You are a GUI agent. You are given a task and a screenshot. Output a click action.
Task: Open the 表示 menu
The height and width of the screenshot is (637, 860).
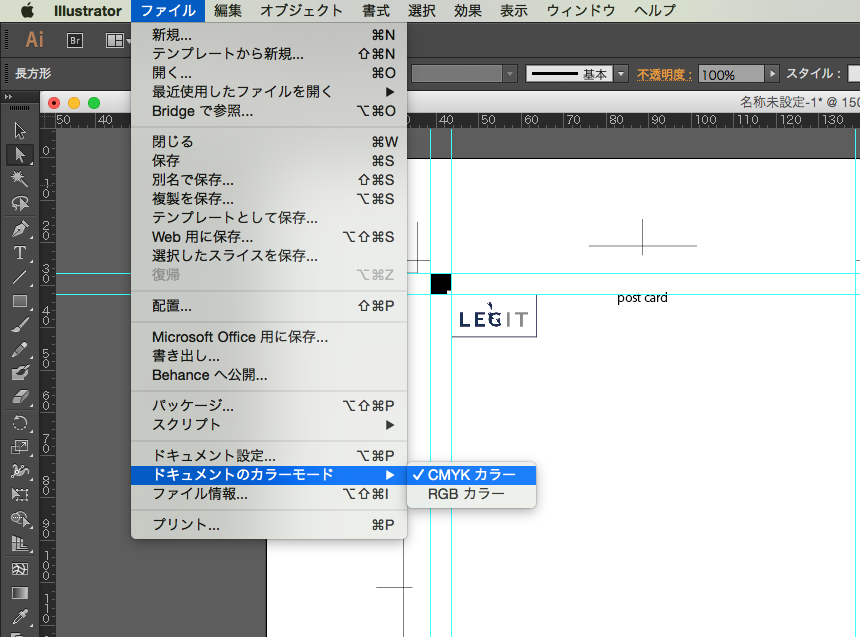[x=514, y=10]
